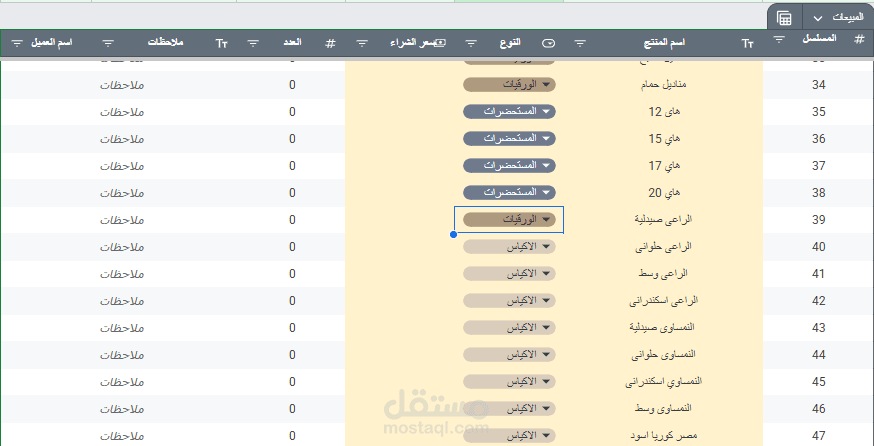Screen dimensions: 874x446
Task: Click text type icon of ملاحظات column
Action: pos(222,43)
